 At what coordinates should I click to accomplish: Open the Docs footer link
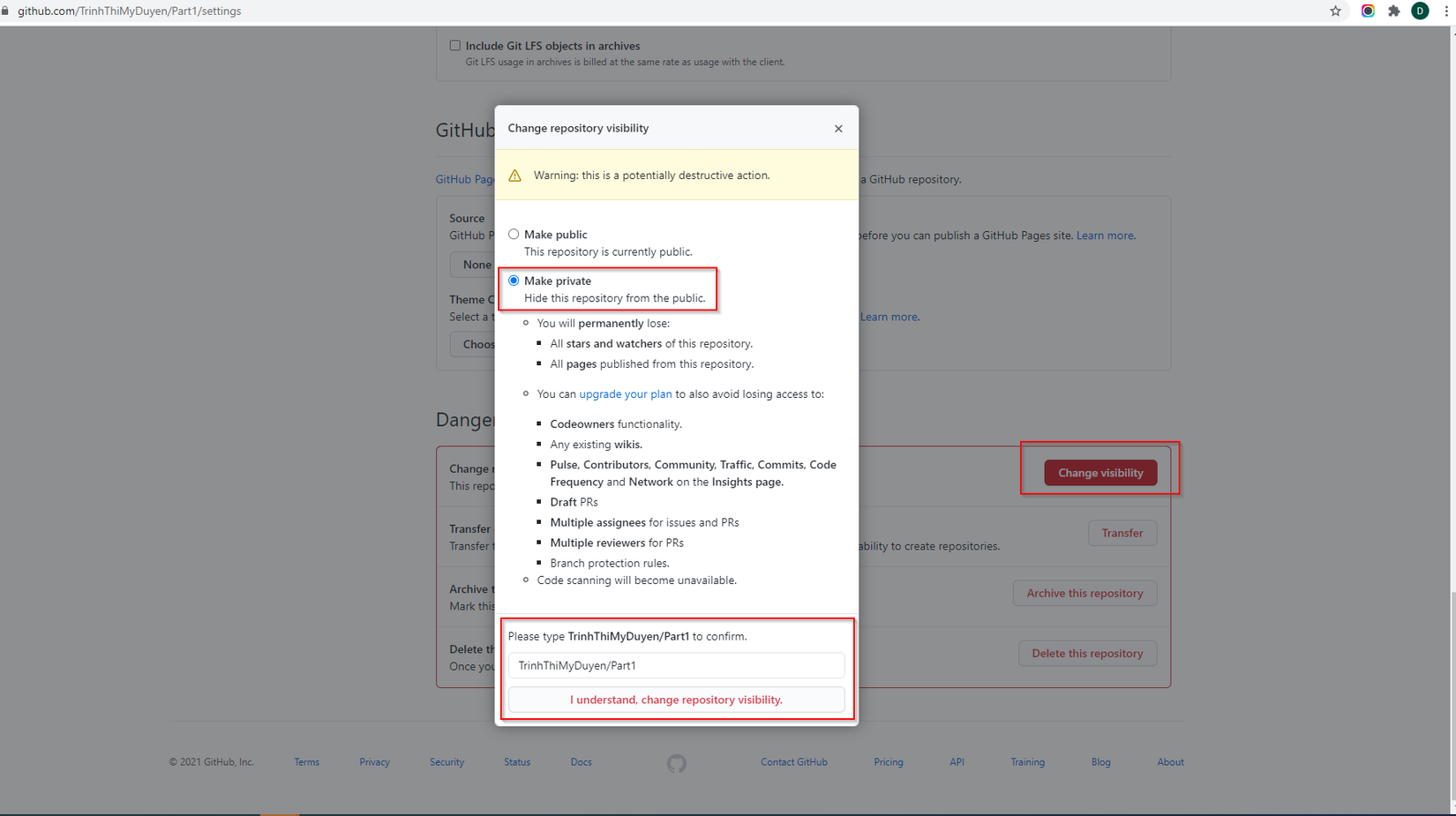click(x=582, y=762)
